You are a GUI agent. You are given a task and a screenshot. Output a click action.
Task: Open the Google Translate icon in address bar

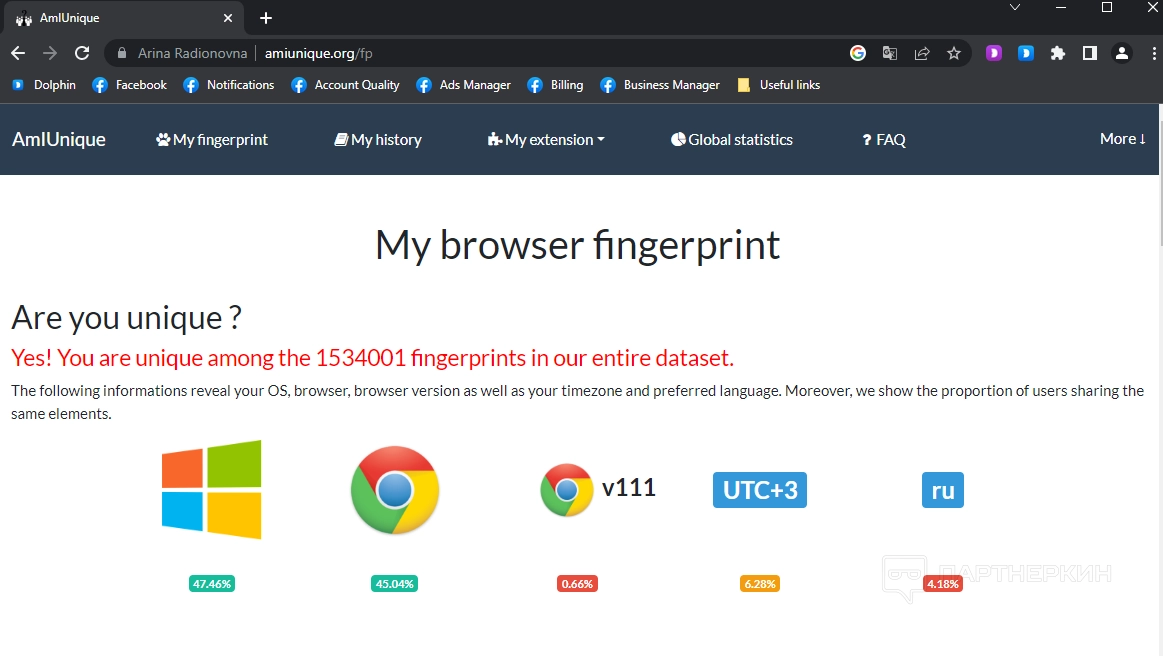coord(890,53)
